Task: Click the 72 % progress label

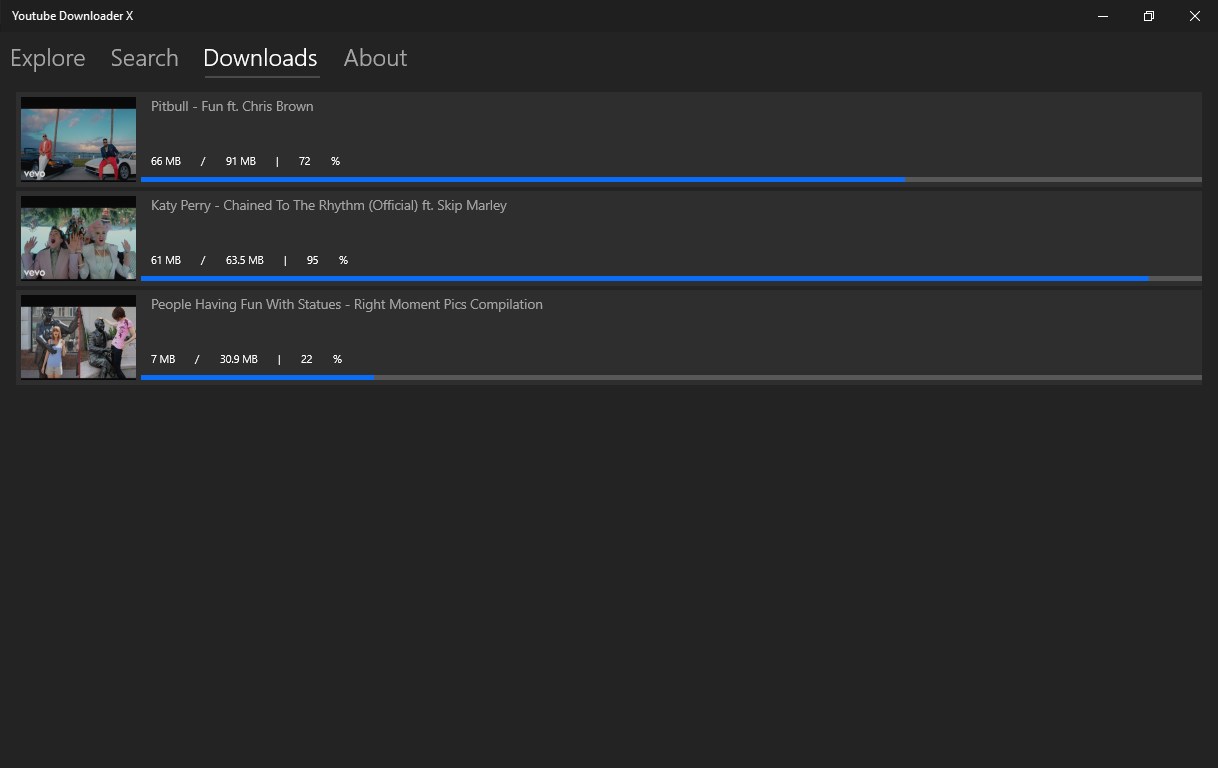Action: [305, 161]
